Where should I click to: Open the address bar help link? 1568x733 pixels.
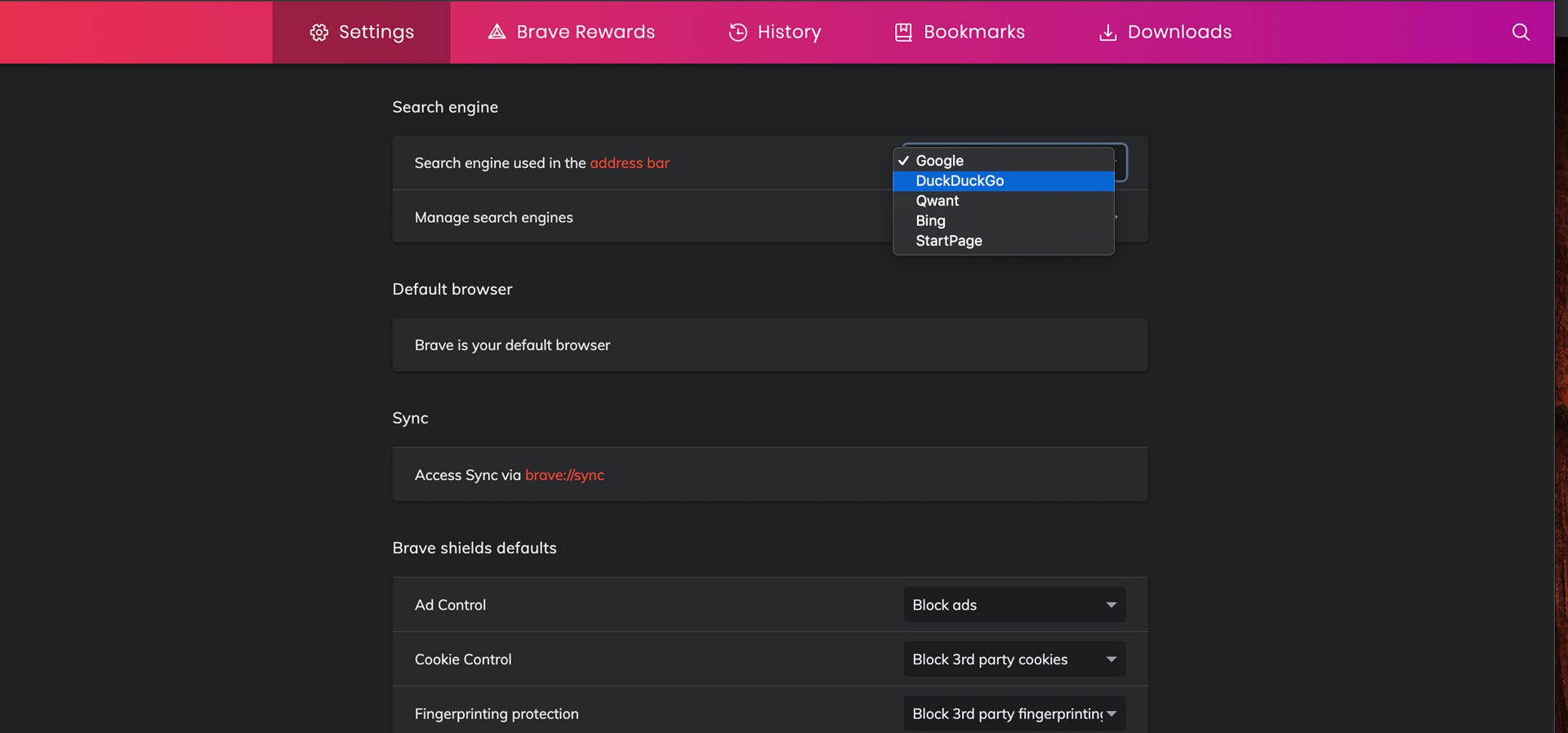click(629, 163)
